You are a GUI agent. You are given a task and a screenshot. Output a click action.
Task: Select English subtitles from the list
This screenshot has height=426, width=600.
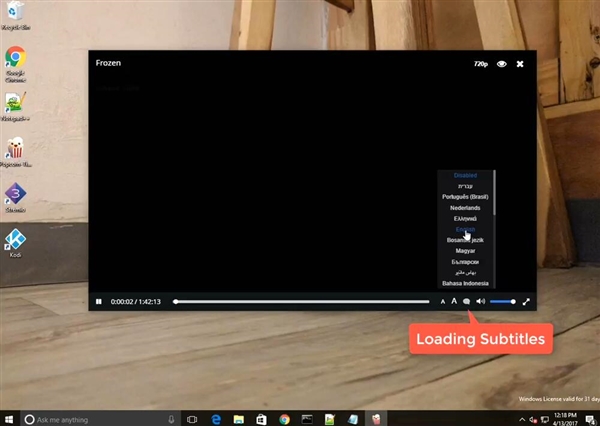[x=465, y=229]
